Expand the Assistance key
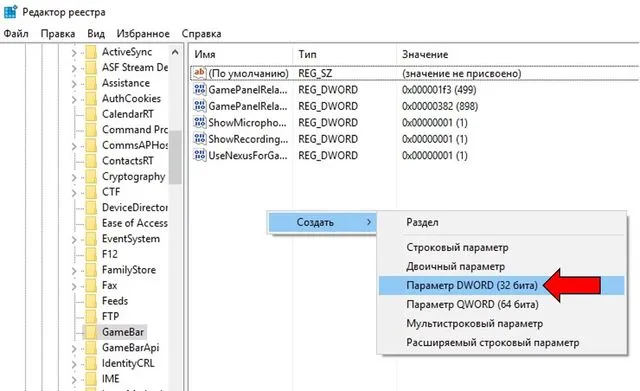The width and height of the screenshot is (640, 391). (74, 84)
